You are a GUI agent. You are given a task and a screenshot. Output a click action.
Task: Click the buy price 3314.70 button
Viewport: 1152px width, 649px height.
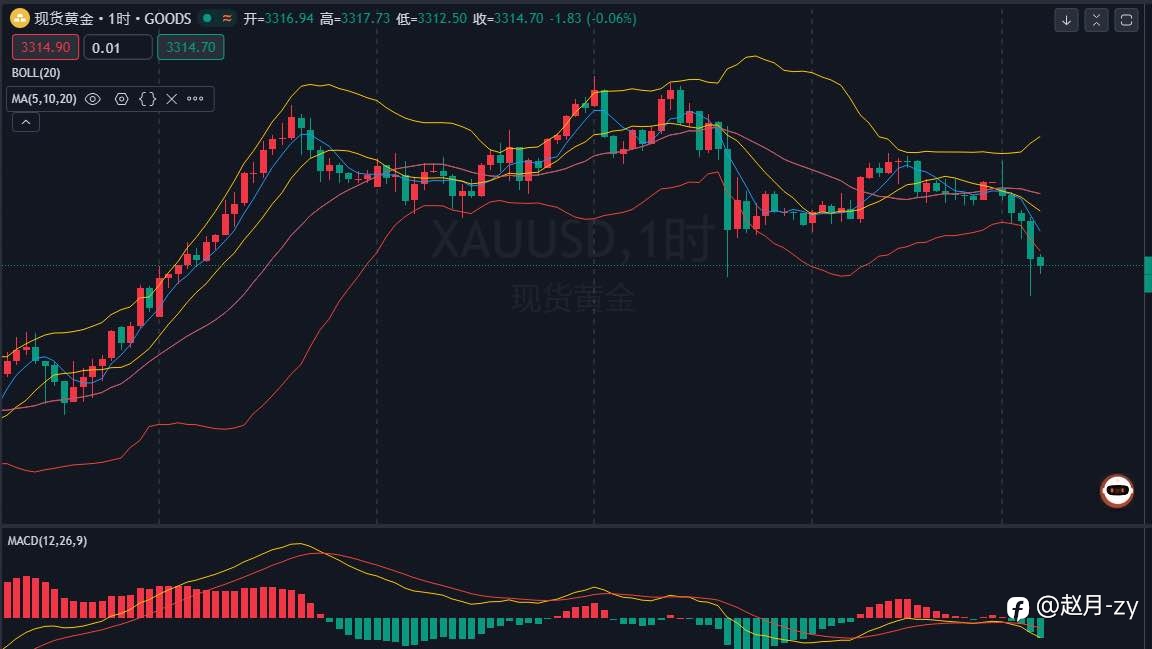click(190, 47)
